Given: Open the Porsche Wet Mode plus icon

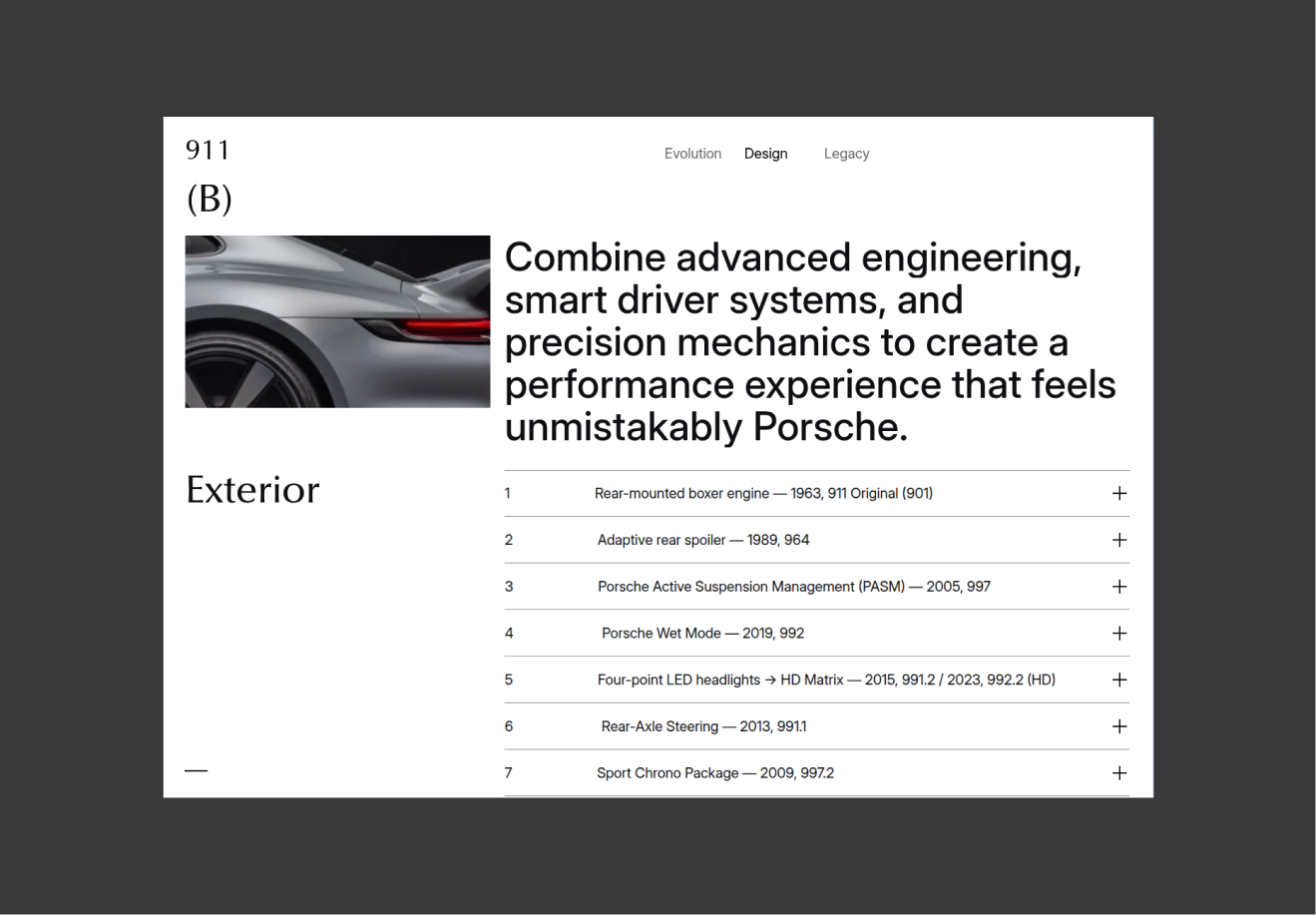Looking at the screenshot, I should pos(1119,634).
